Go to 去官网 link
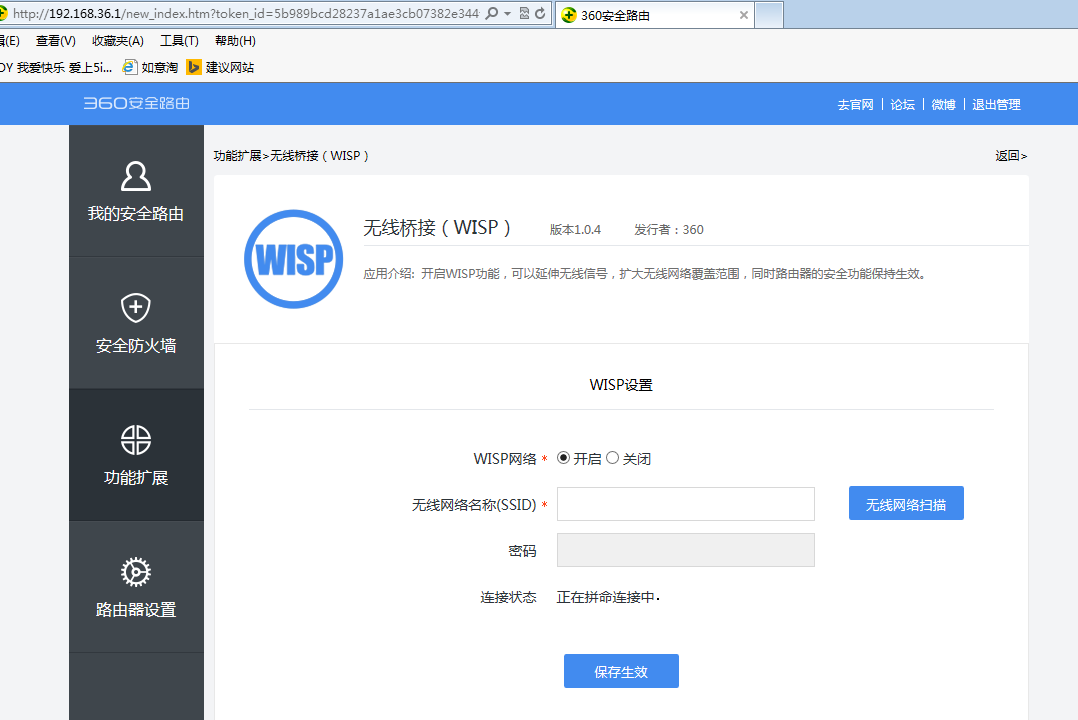The width and height of the screenshot is (1078, 720). pos(855,105)
